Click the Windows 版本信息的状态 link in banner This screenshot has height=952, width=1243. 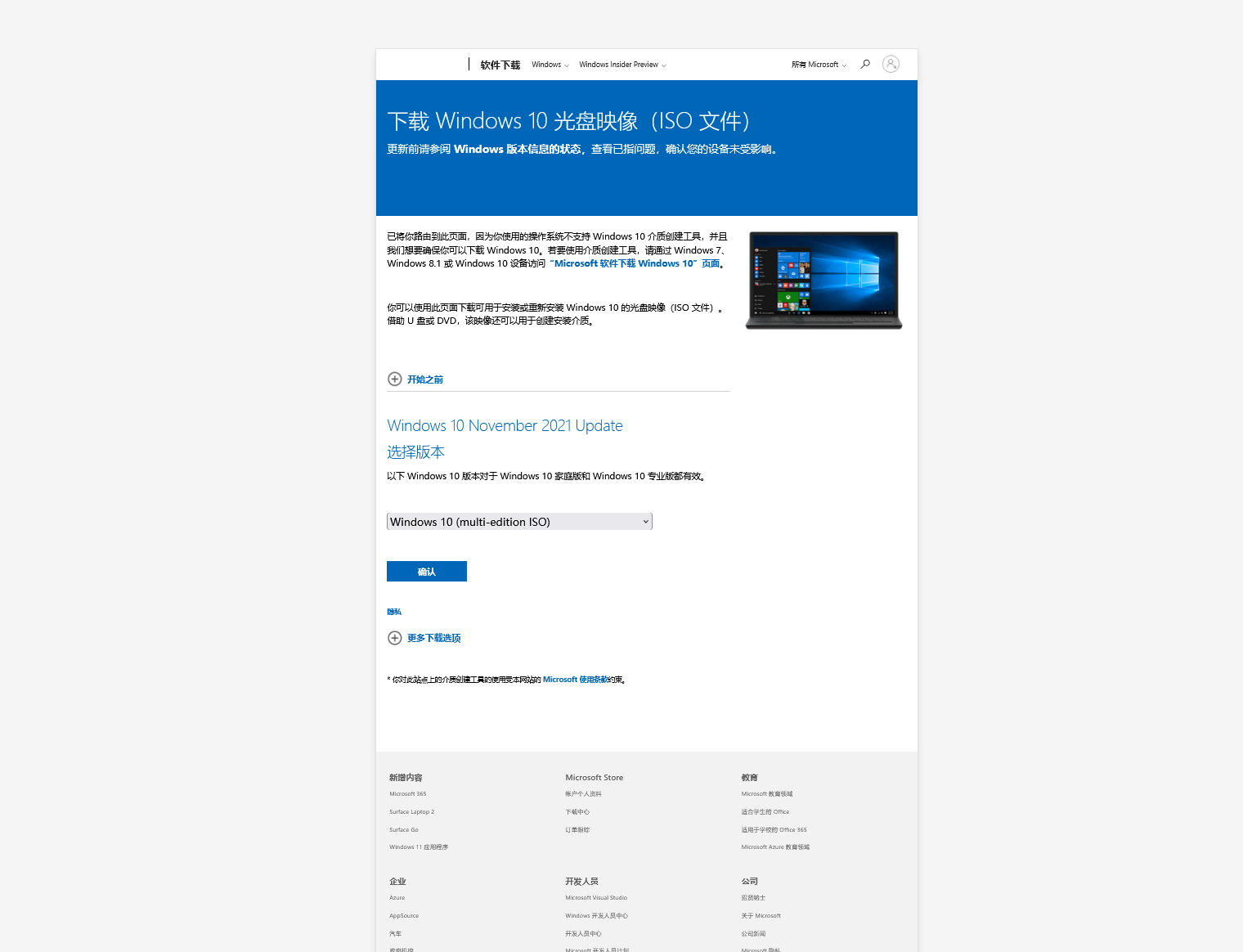(518, 149)
